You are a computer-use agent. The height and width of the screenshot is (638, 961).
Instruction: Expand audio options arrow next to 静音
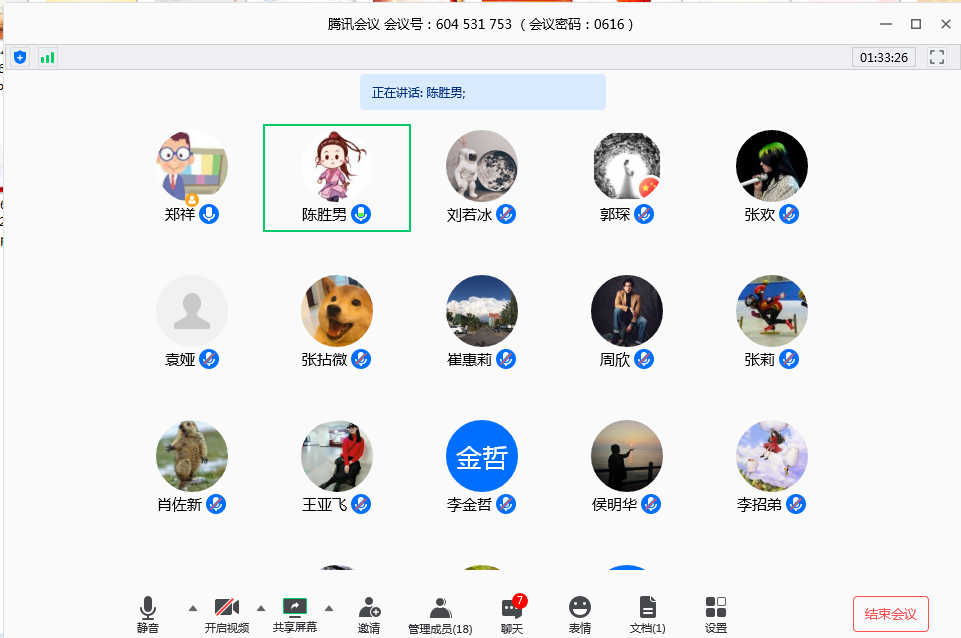click(x=193, y=609)
